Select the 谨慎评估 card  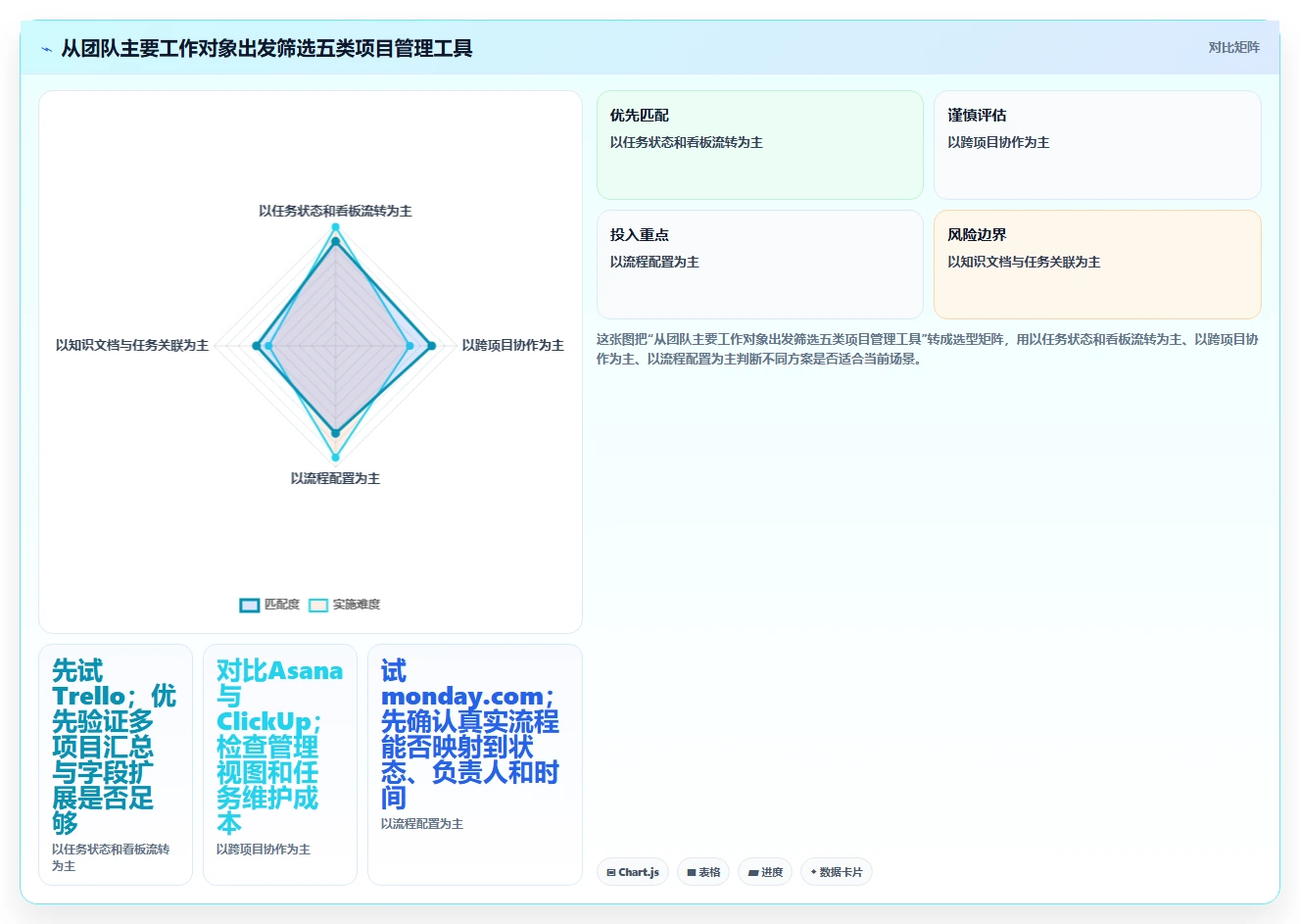click(x=1097, y=145)
